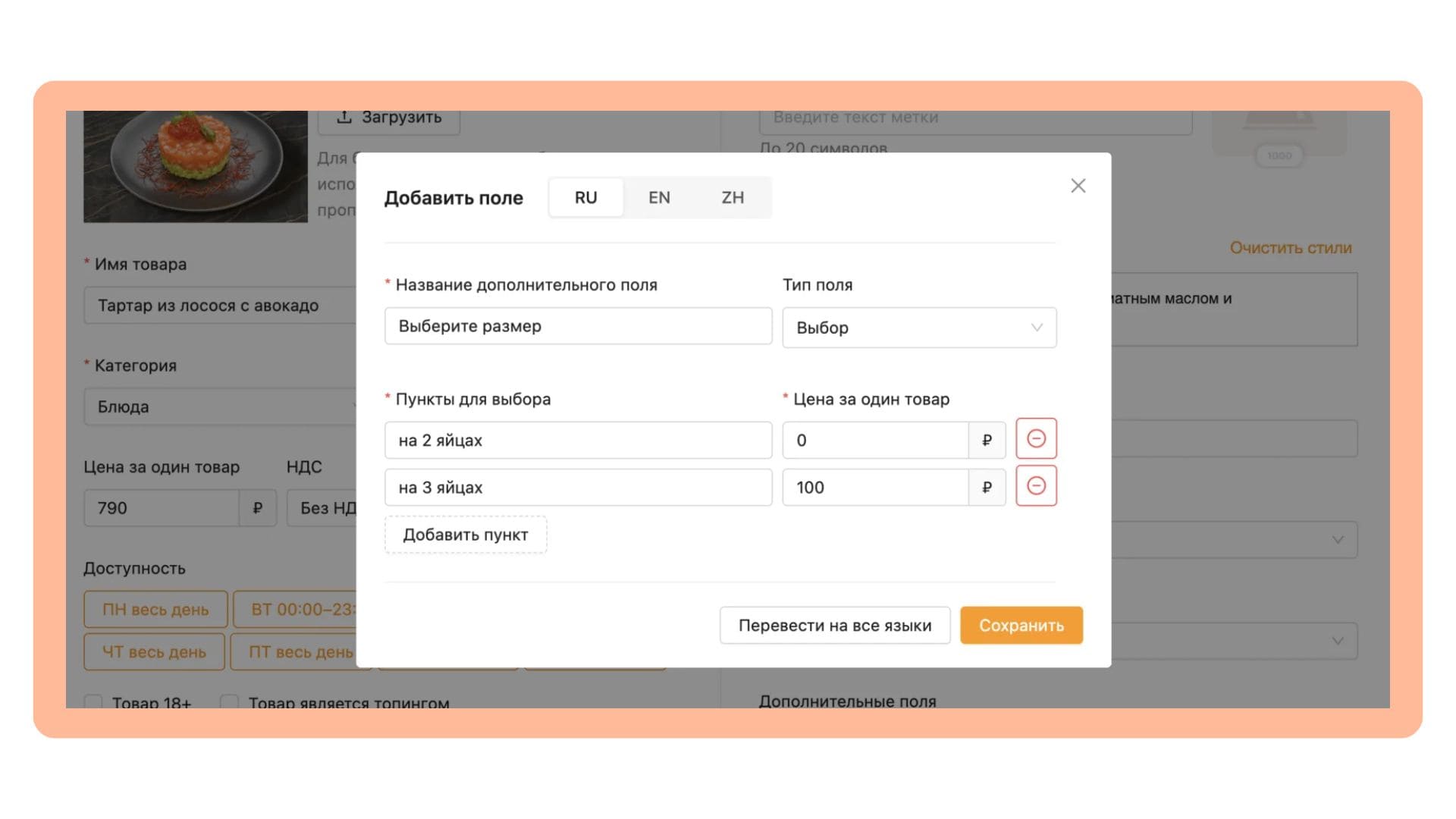Image resolution: width=1456 pixels, height=819 pixels.
Task: Open the Тип поля dropdown
Action: coord(919,328)
